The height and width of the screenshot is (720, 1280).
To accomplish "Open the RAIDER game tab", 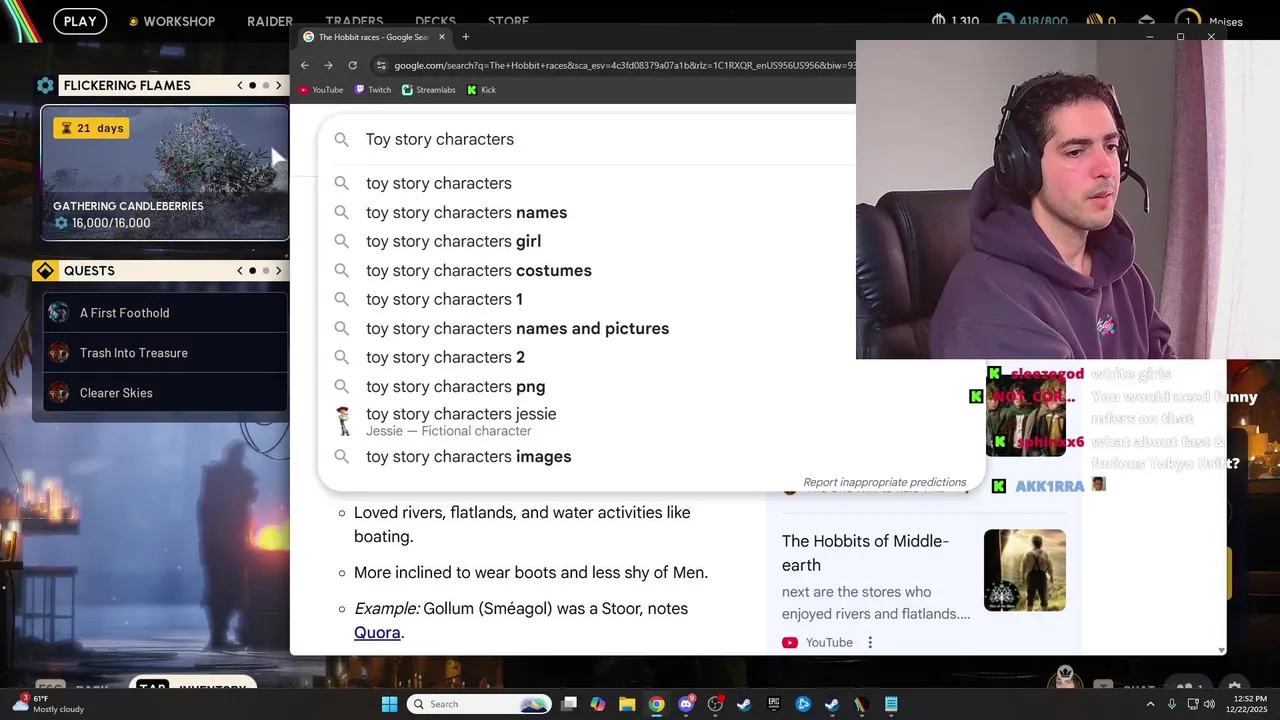I will (270, 21).
